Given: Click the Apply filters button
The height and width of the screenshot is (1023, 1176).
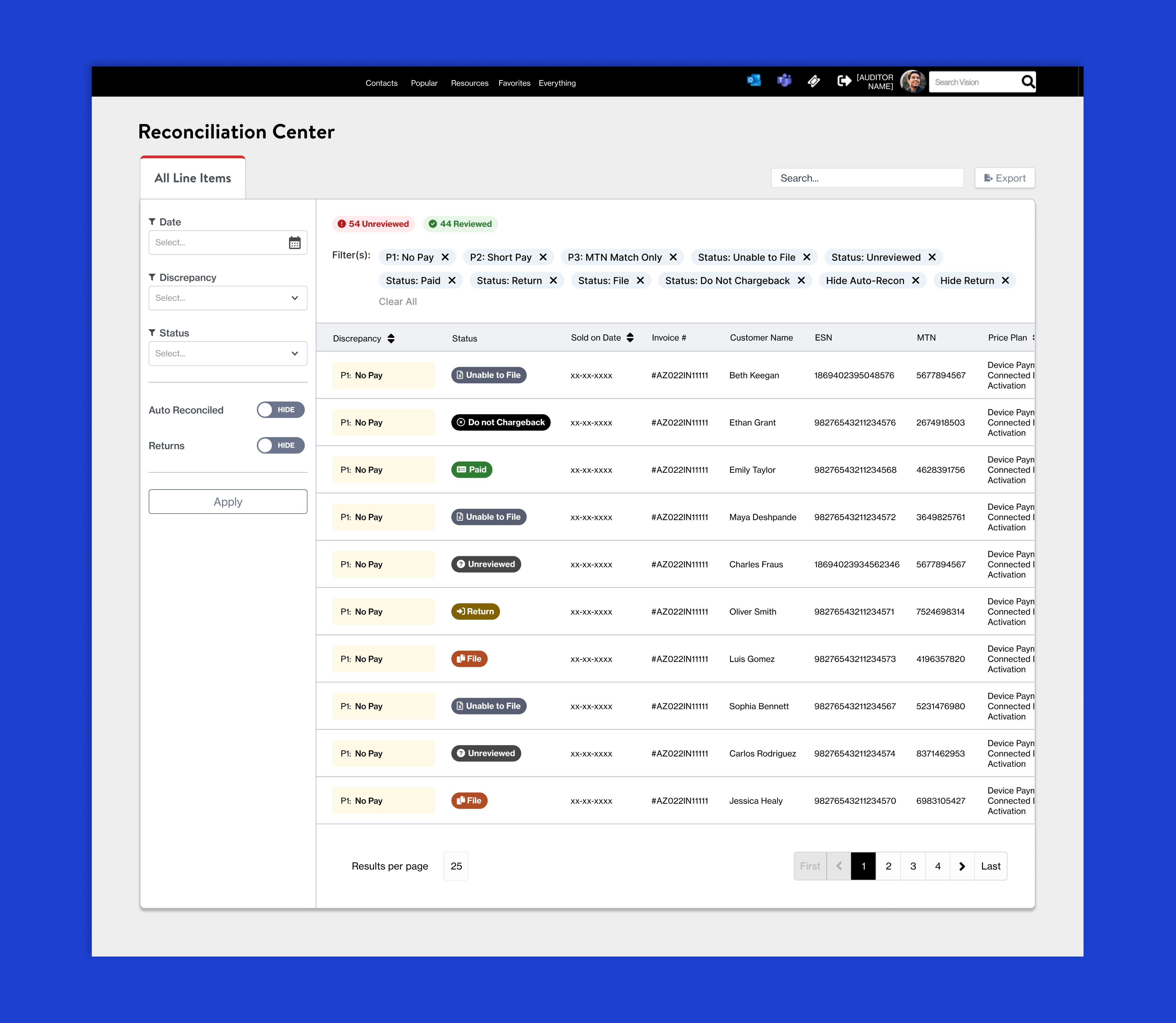Looking at the screenshot, I should pyautogui.click(x=228, y=502).
